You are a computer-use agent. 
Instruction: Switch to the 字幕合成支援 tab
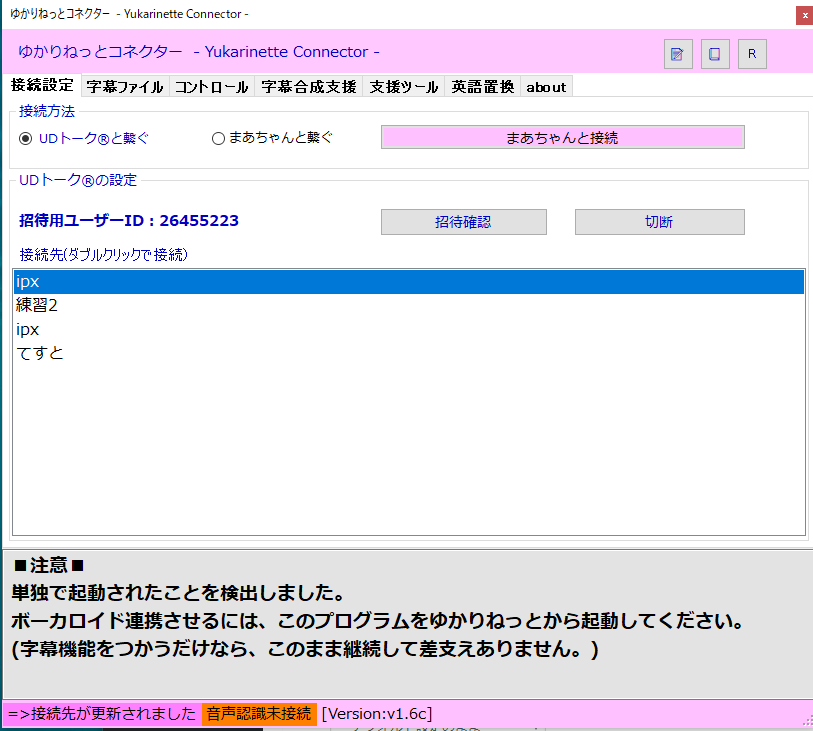click(309, 87)
